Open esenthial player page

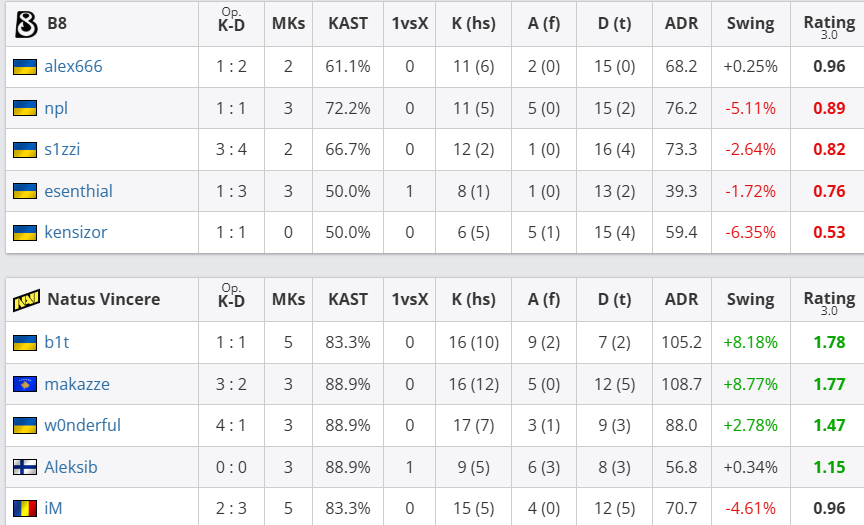(78, 191)
